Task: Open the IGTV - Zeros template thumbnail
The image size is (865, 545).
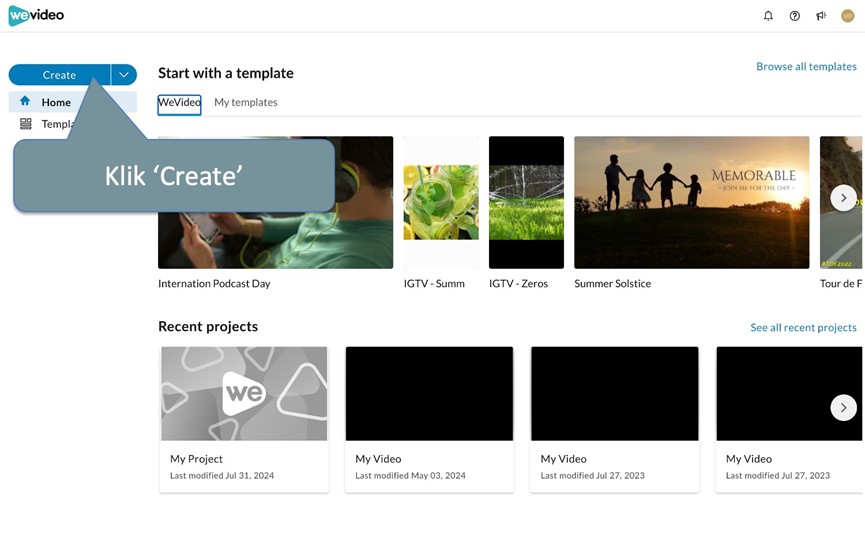Action: point(526,202)
